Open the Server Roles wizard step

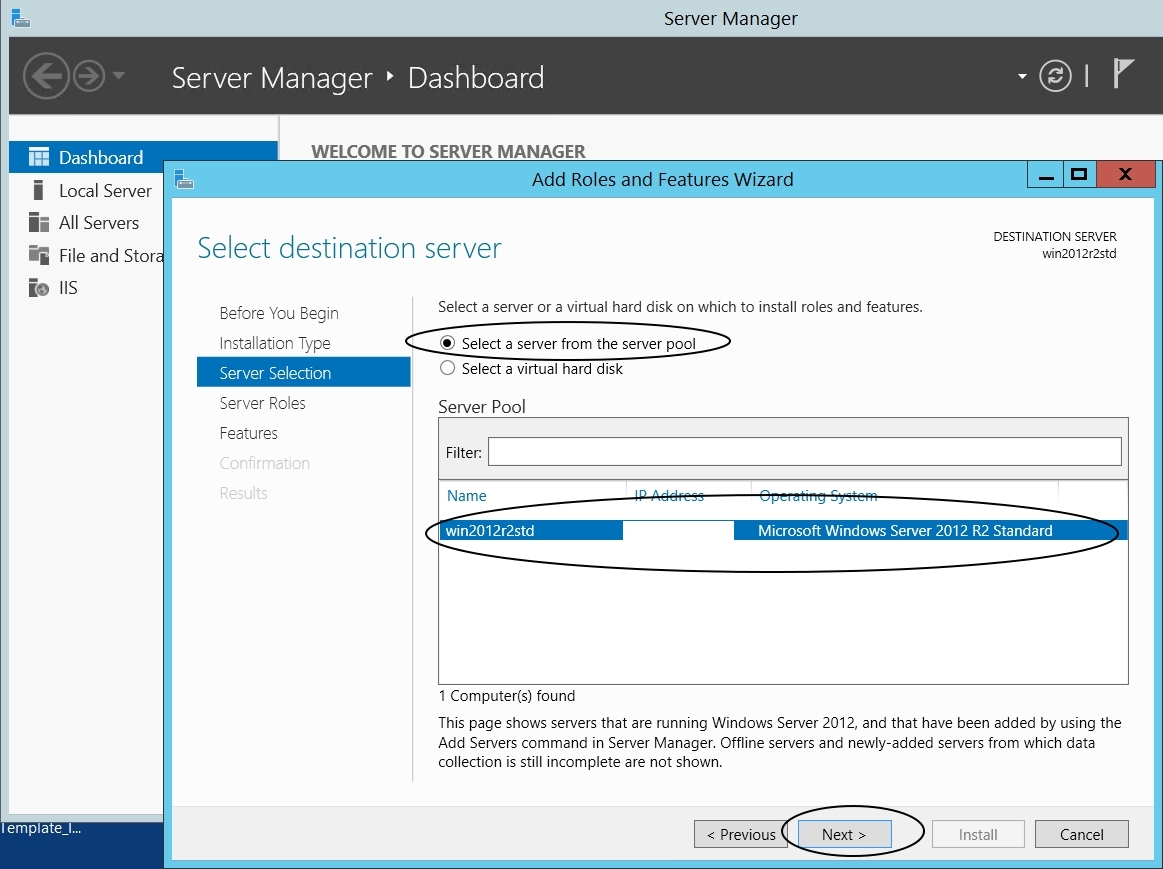click(262, 403)
